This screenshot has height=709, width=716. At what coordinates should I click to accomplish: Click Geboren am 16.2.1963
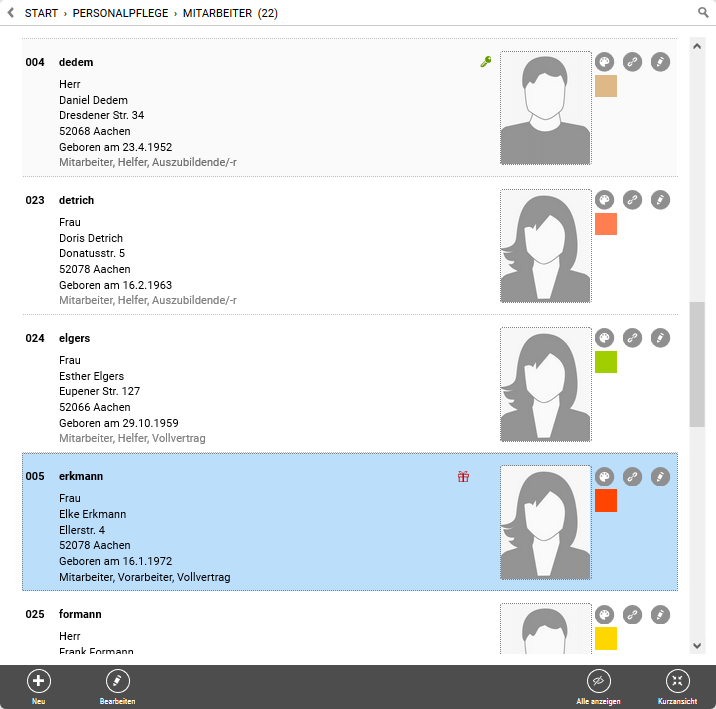(116, 285)
